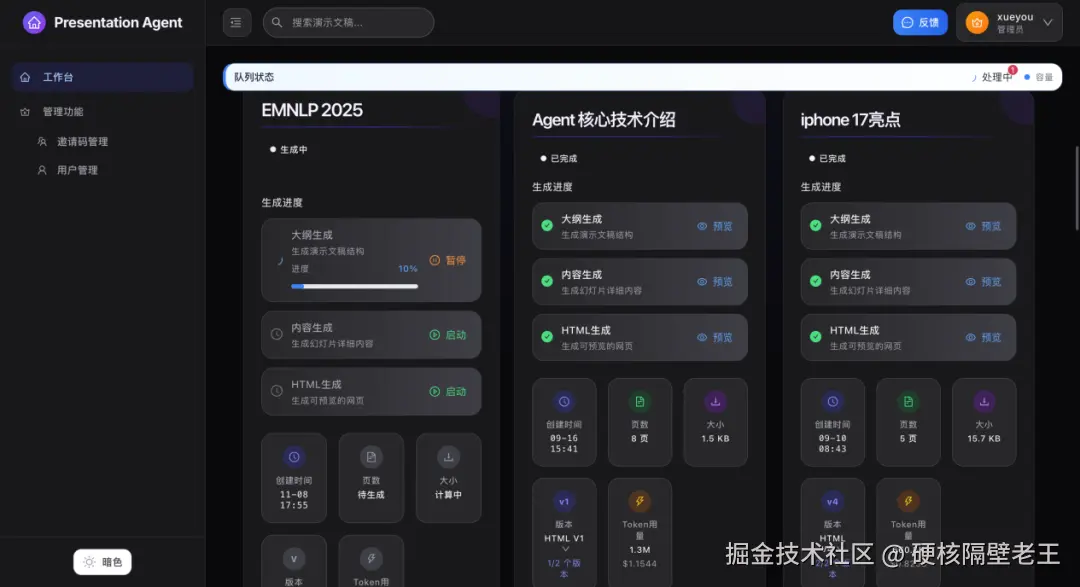
Task: Preview 内容生成 in Agent核心技术介绍 card
Action: click(x=714, y=282)
